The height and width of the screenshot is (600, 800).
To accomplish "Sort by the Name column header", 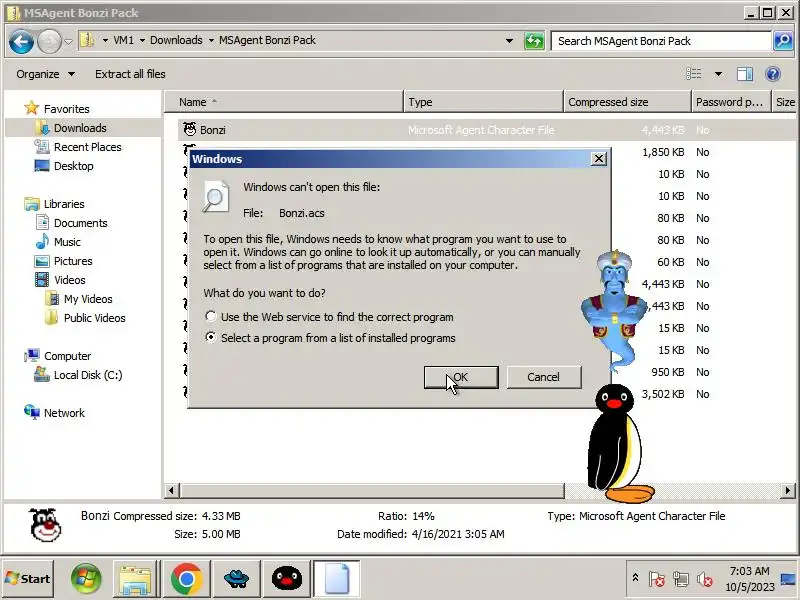I will (x=284, y=102).
